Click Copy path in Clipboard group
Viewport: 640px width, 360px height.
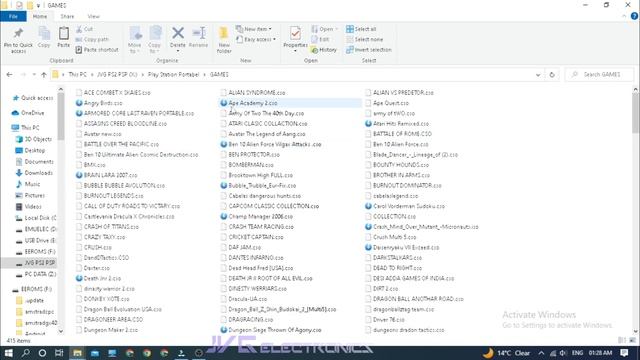pyautogui.click(x=92, y=40)
